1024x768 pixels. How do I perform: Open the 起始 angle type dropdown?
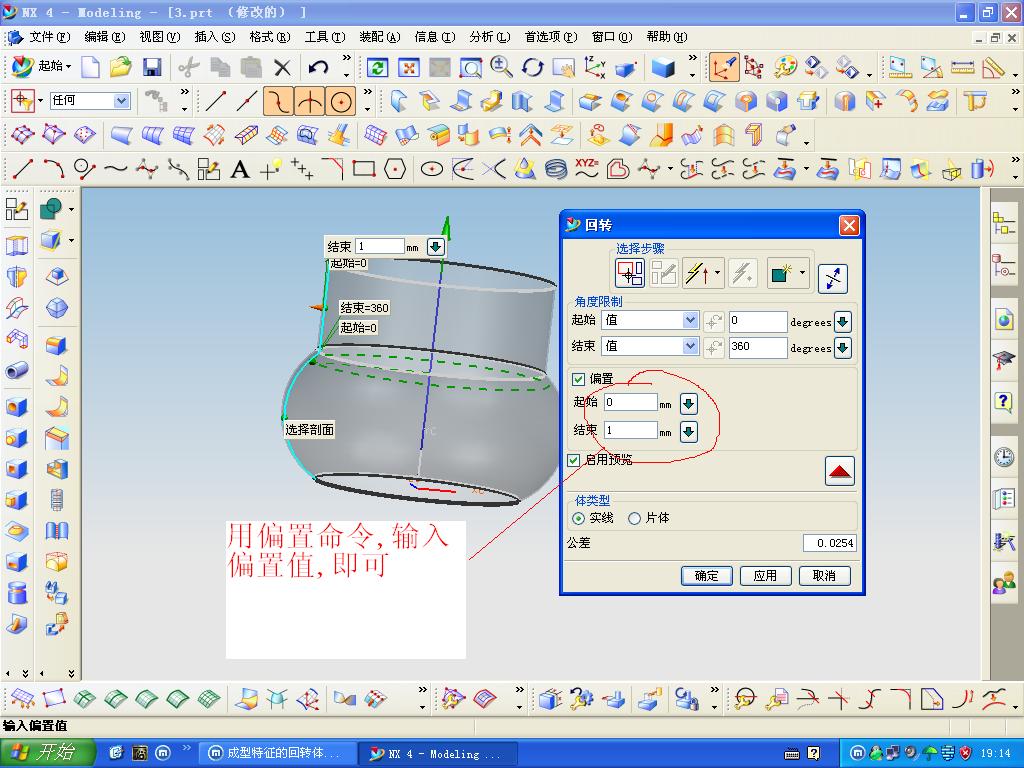[x=690, y=320]
